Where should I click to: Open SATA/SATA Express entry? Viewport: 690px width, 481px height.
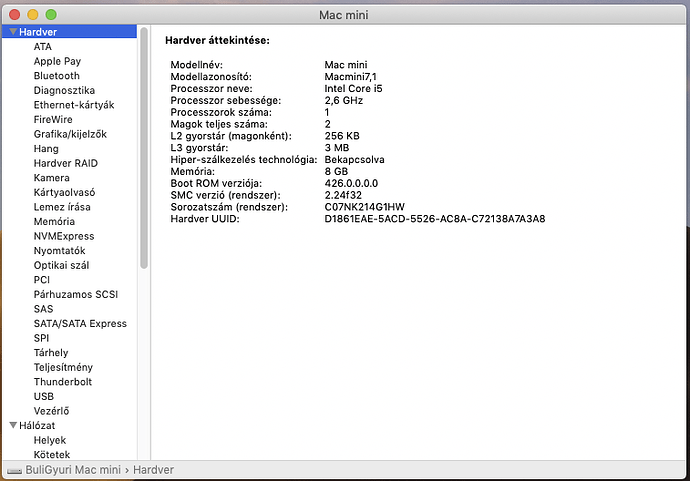tap(80, 323)
